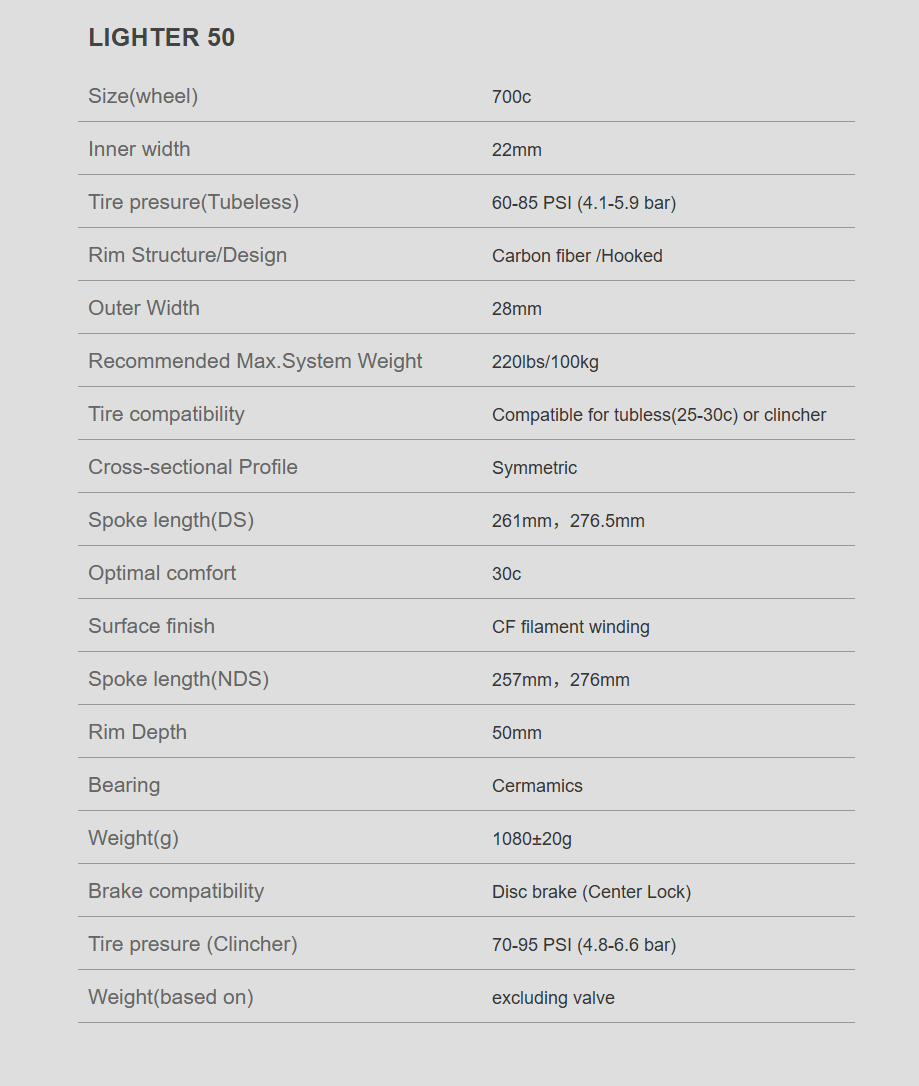
Task: Click the Rim Depth 50mm value
Action: (x=517, y=733)
